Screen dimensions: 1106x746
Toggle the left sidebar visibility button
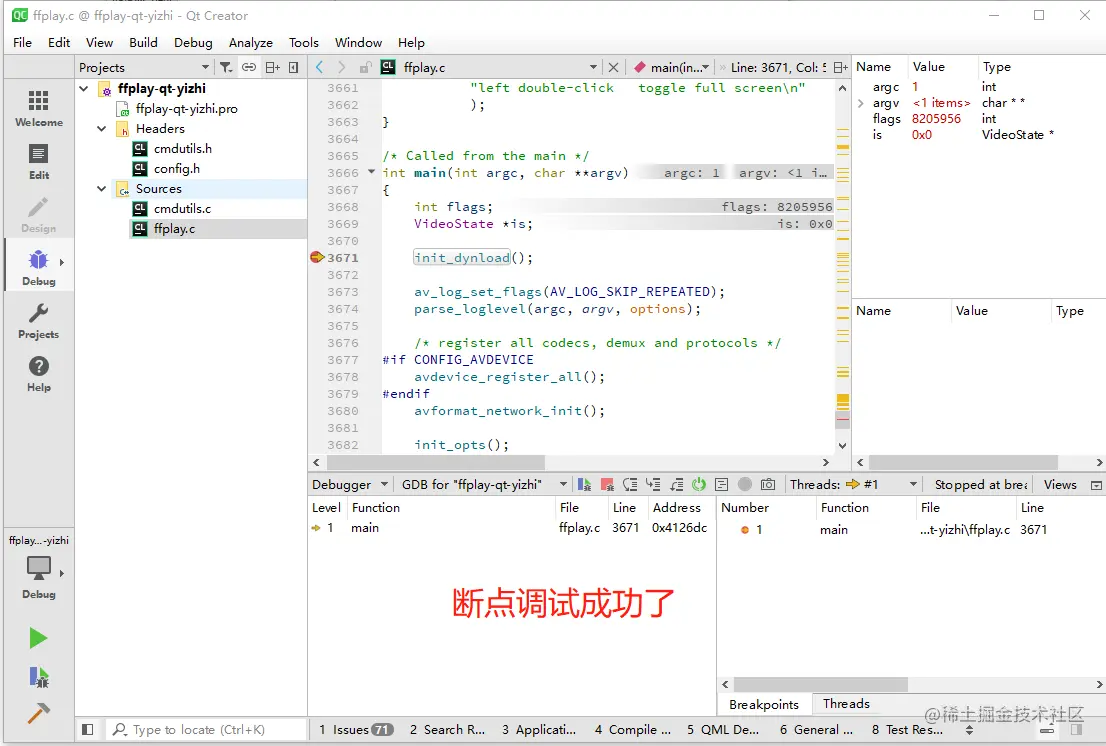[87, 730]
